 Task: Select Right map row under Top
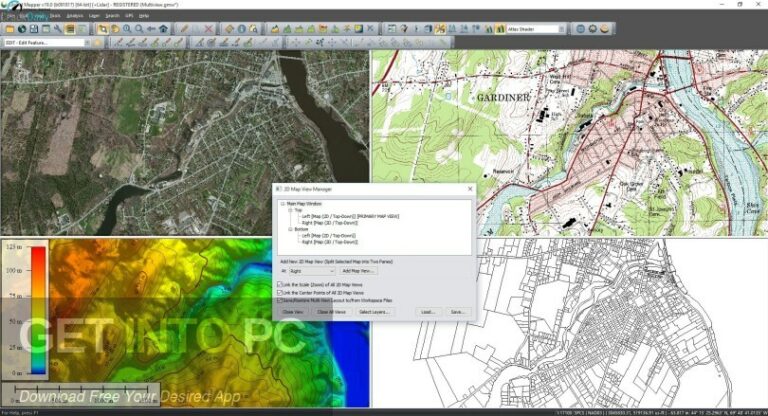pos(330,222)
